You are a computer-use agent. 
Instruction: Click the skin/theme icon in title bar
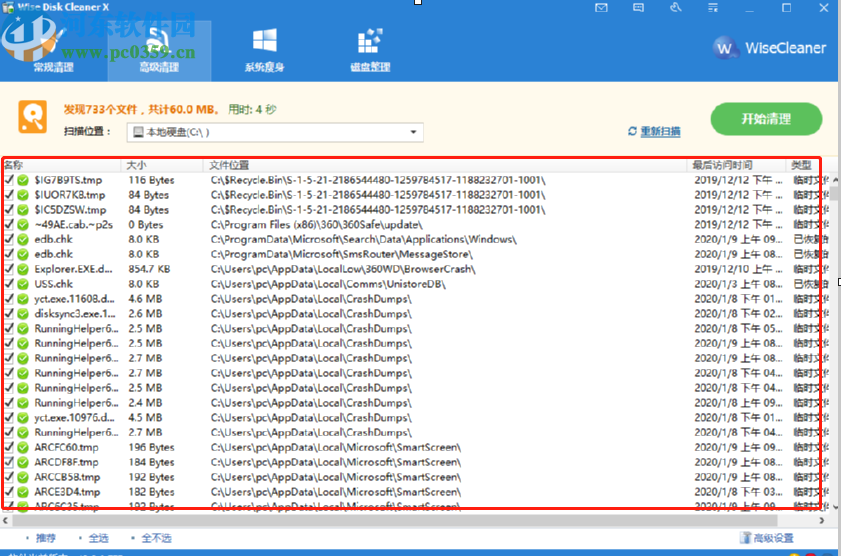click(x=676, y=8)
